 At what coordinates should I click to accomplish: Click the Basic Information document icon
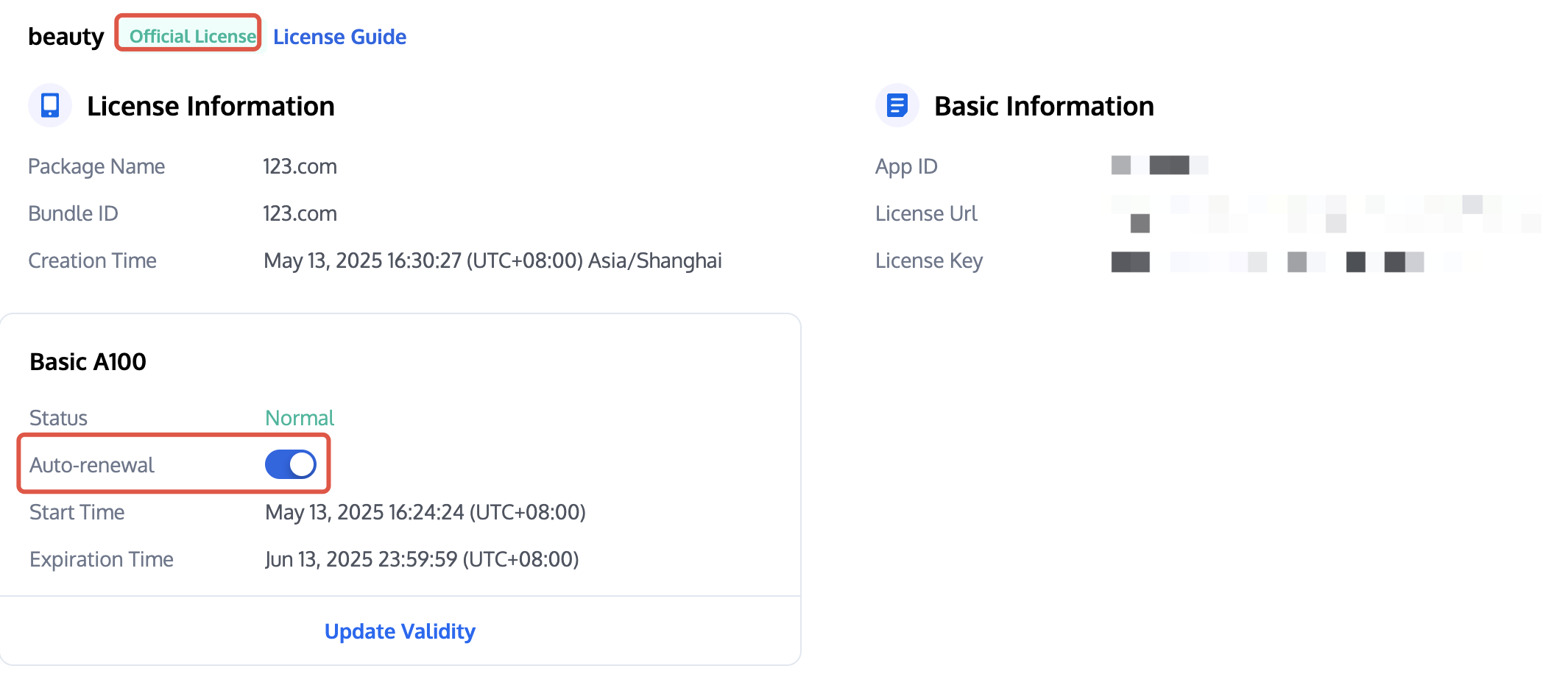point(897,105)
